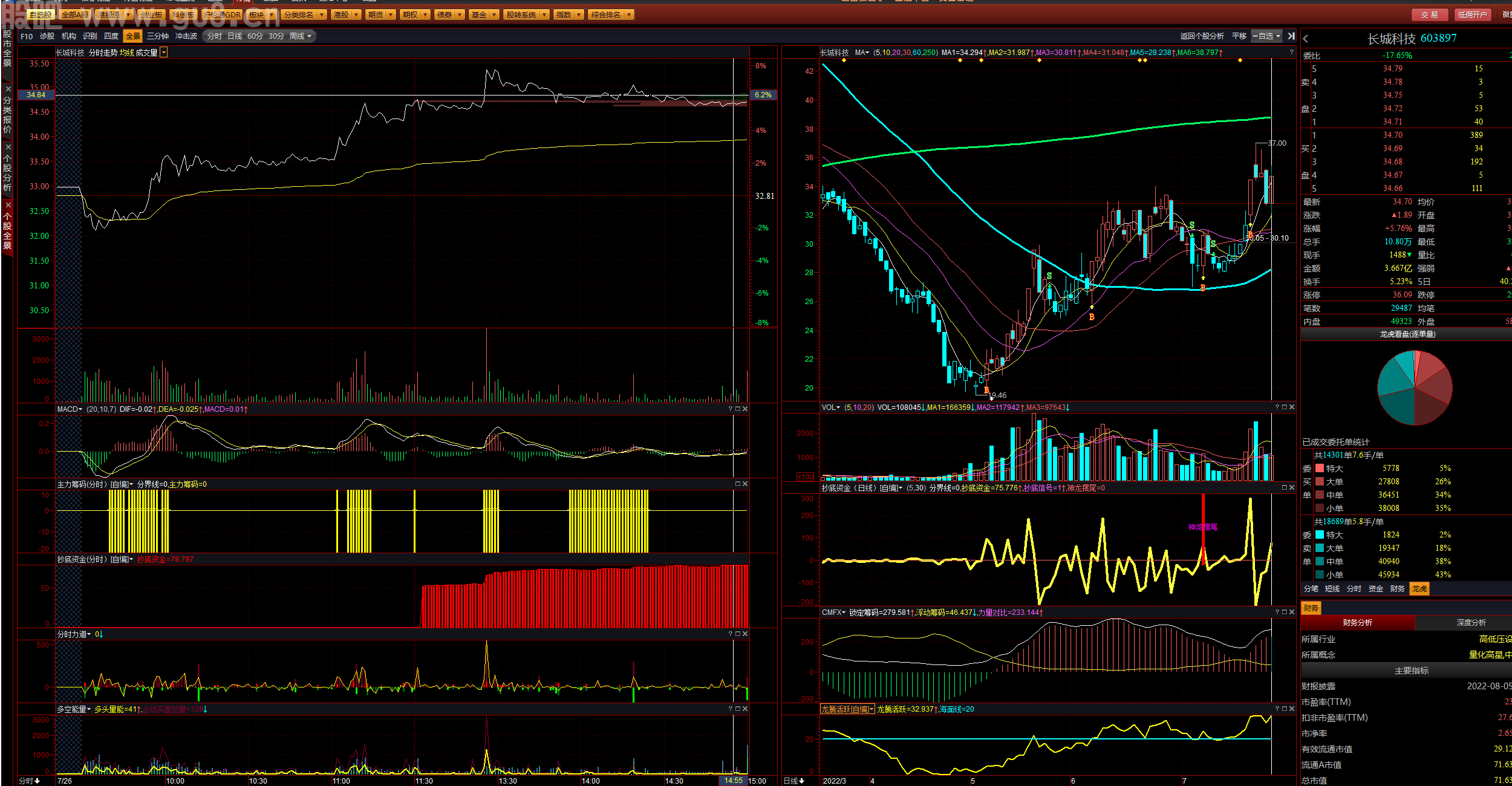The height and width of the screenshot is (786, 1512).
Task: Open the 分类排名 dropdown
Action: click(304, 15)
